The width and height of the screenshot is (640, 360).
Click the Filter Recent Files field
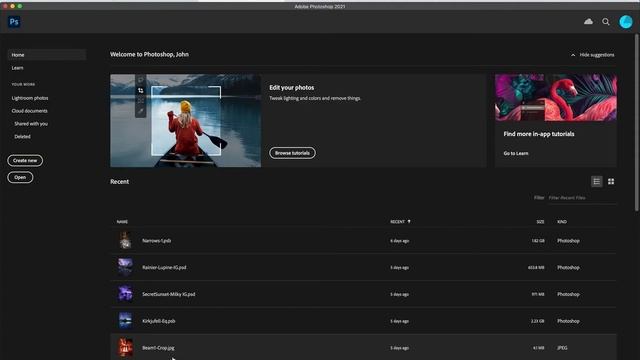(582, 198)
